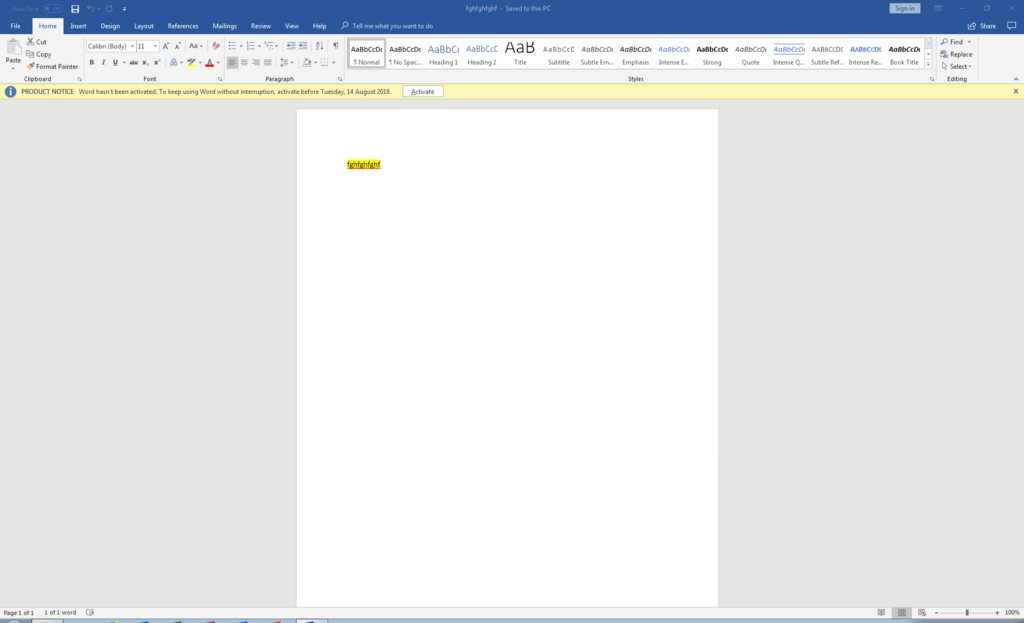Open the Comments icon beside Share

coord(1011,26)
